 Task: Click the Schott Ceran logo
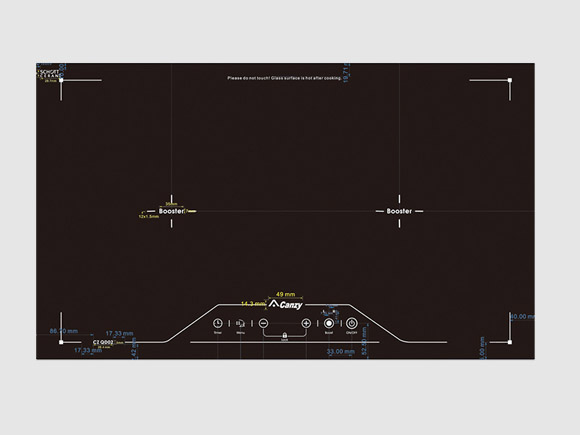coord(49,74)
